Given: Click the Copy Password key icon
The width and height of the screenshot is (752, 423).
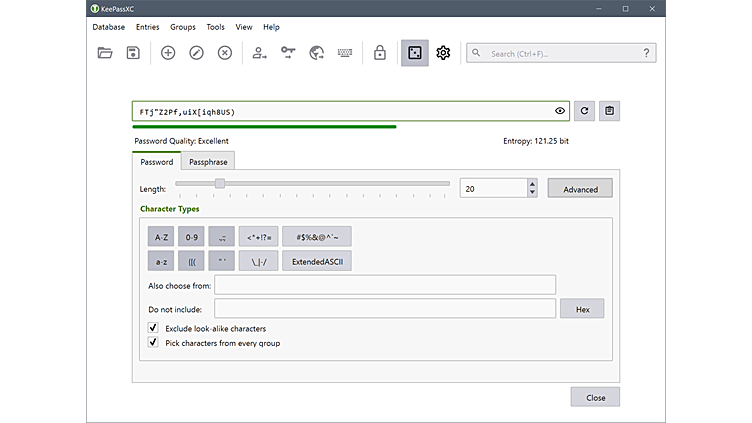Looking at the screenshot, I should pos(288,53).
